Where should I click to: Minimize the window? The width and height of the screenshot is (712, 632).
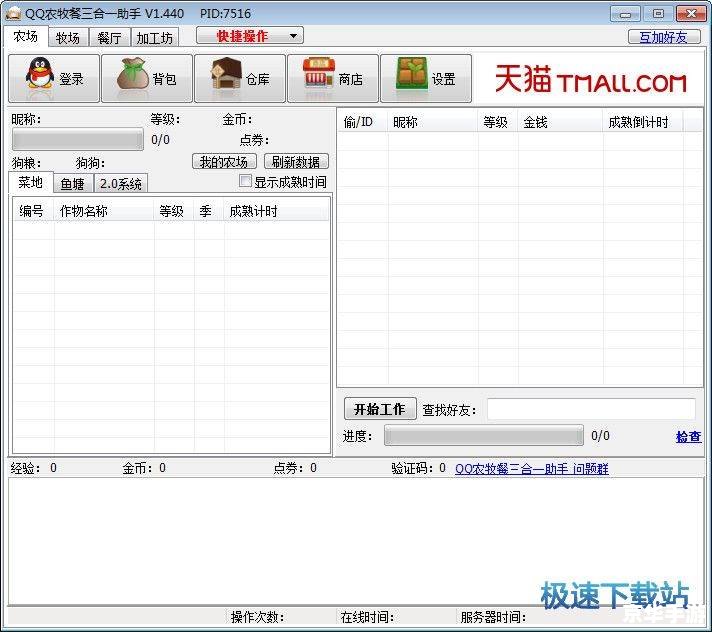point(625,14)
